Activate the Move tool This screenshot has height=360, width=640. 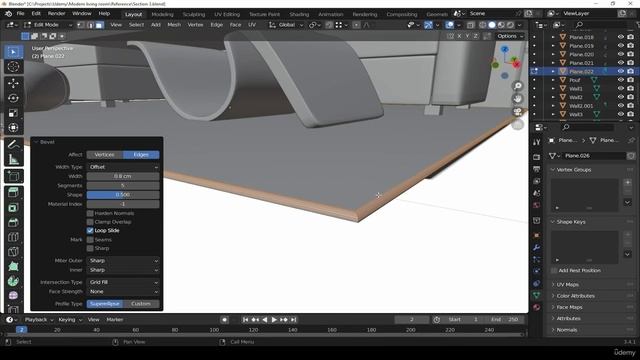13,83
